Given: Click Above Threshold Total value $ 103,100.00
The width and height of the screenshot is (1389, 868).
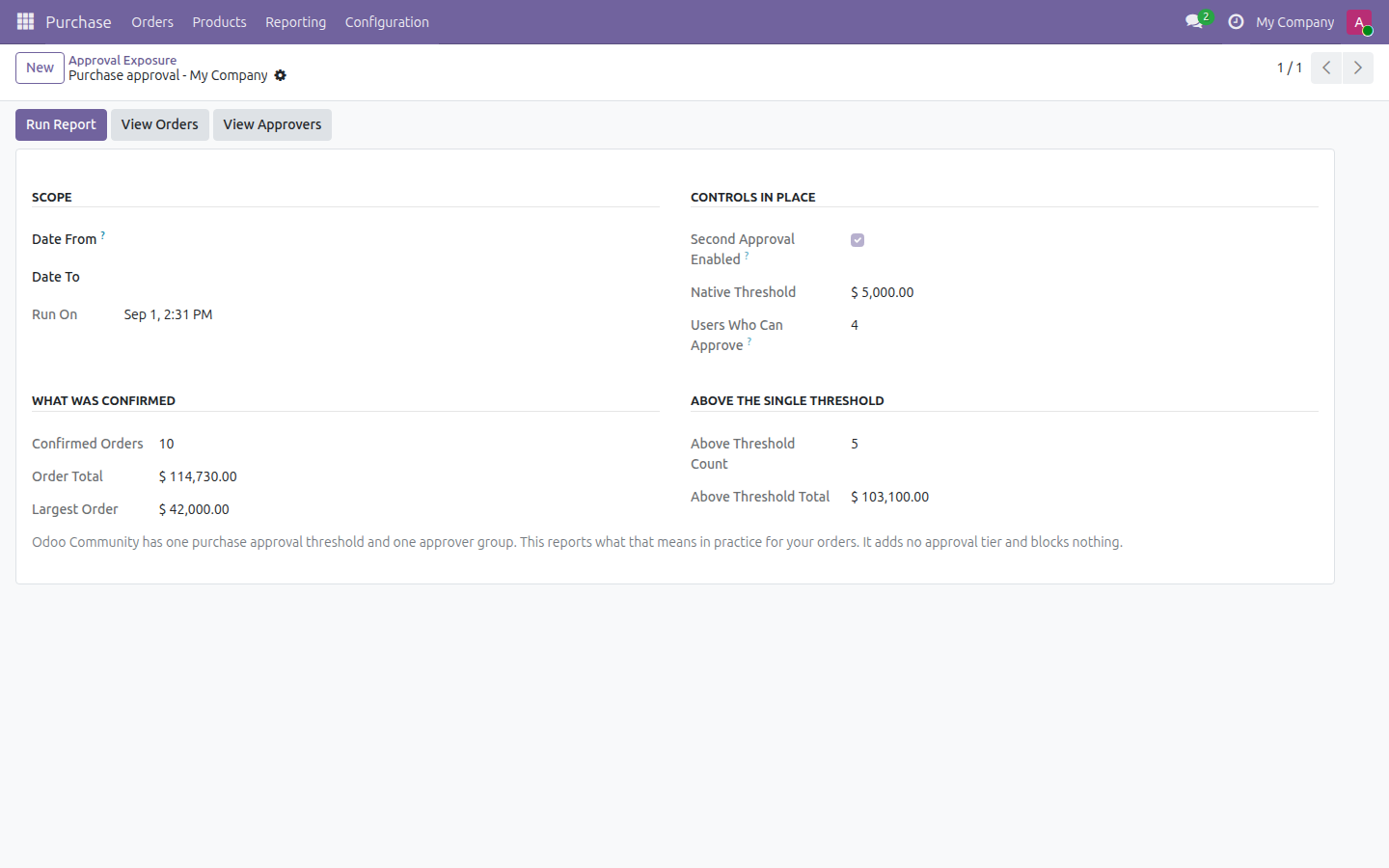Looking at the screenshot, I should click(x=890, y=497).
